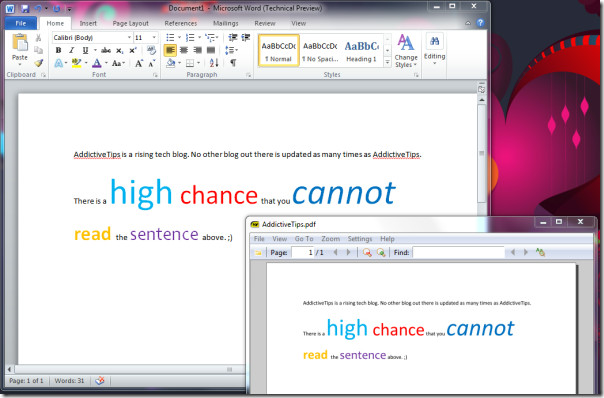604x398 pixels.
Task: Apply subscript formatting
Action: click(x=120, y=50)
